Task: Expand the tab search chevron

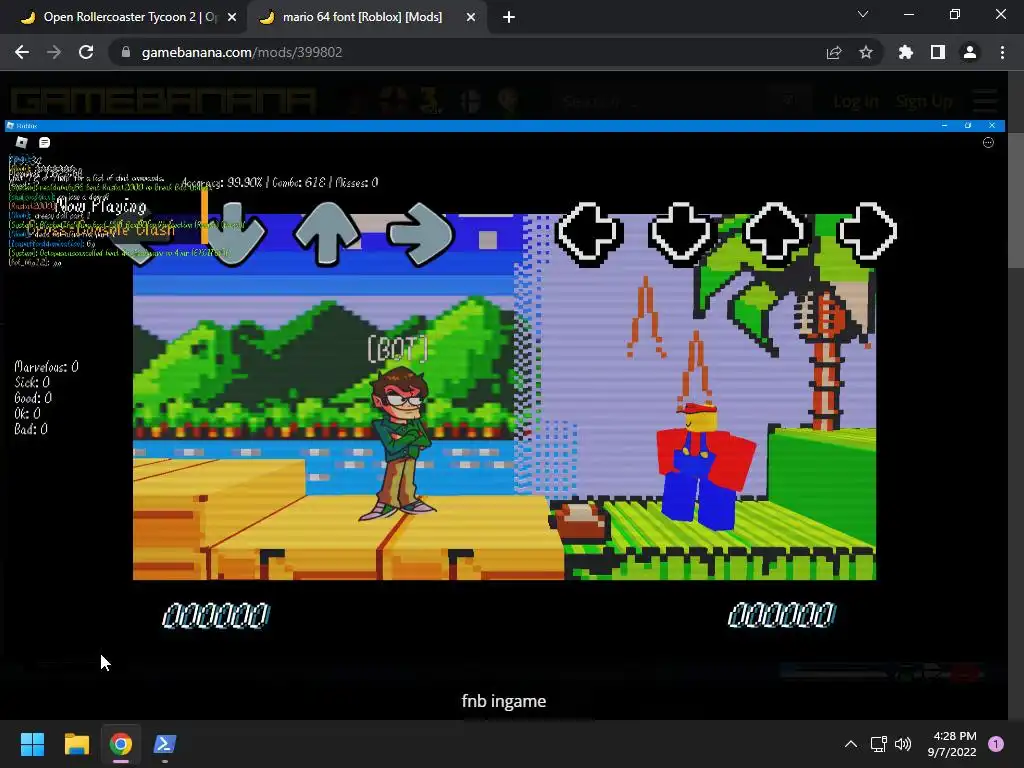Action: point(863,14)
